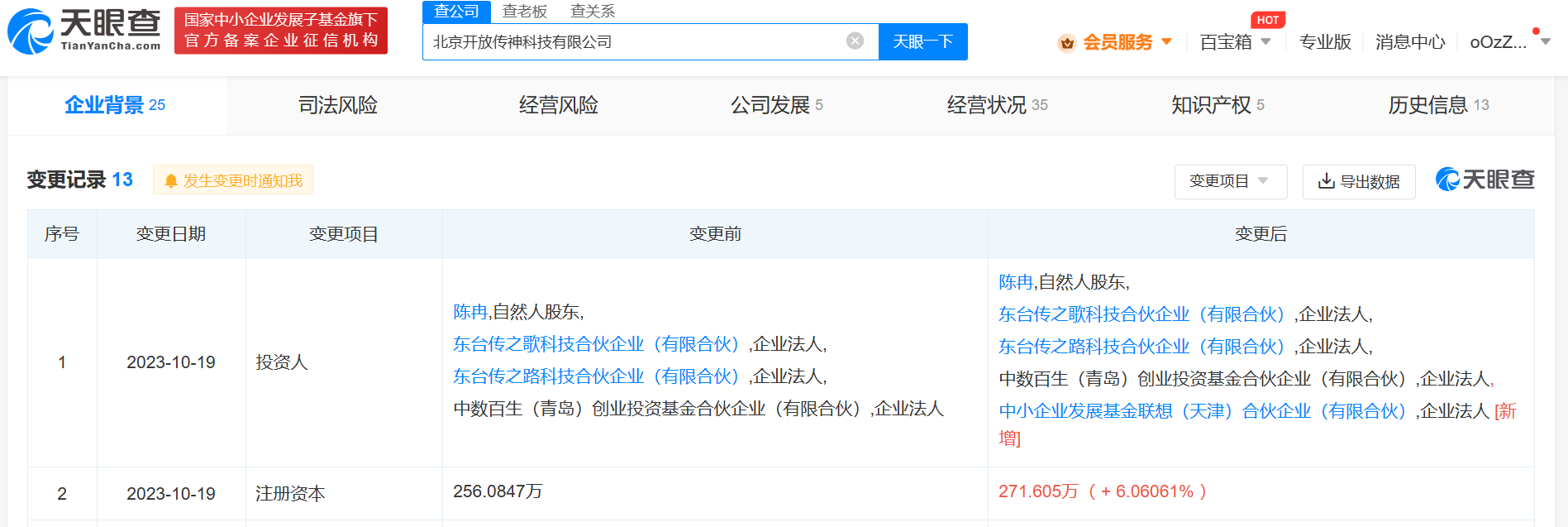
Task: Open the TianYanCha logo homepage
Action: click(84, 31)
